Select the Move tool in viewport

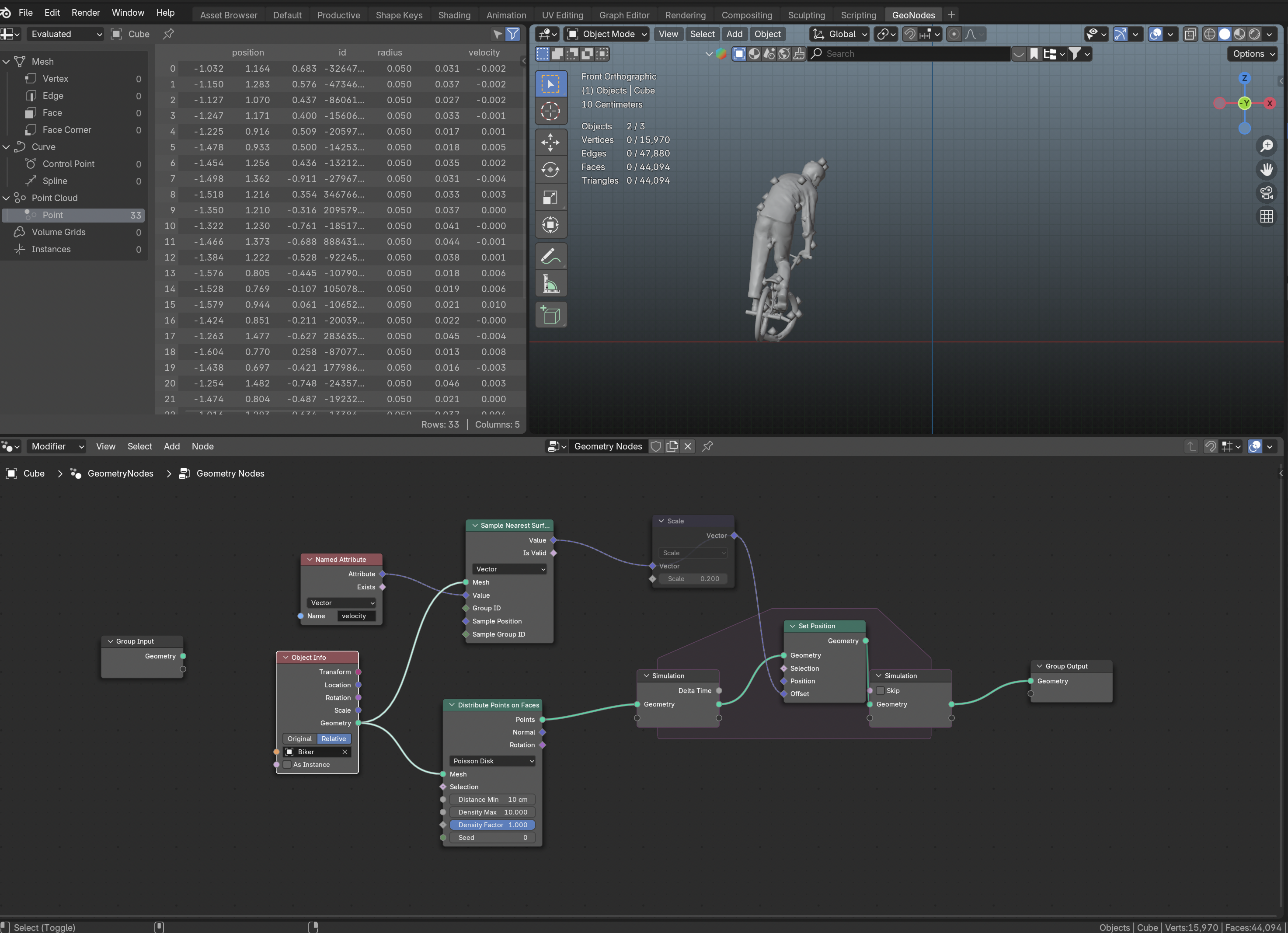point(550,142)
